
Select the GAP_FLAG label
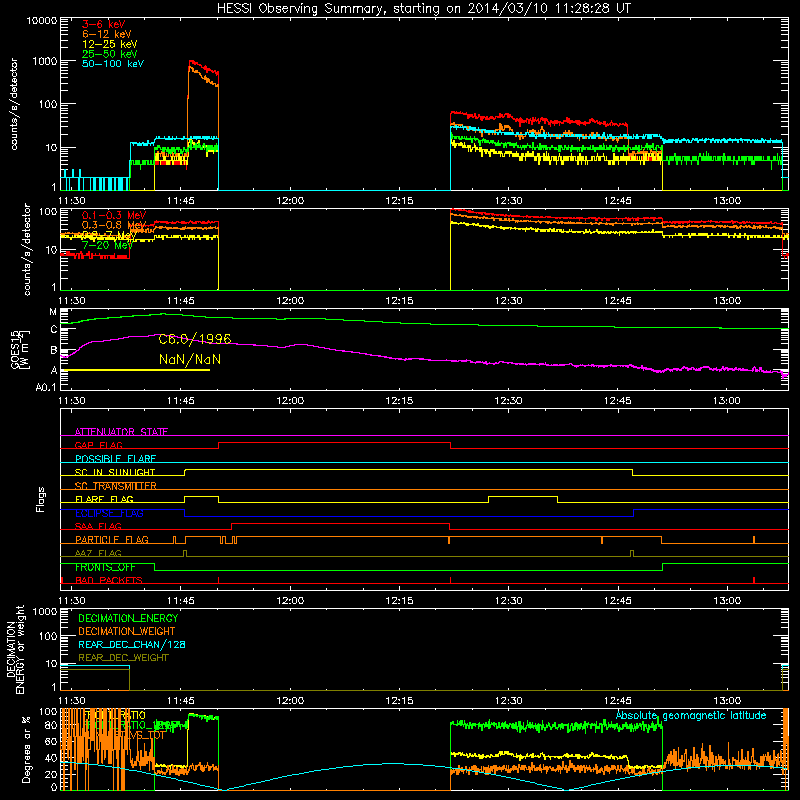(98, 445)
